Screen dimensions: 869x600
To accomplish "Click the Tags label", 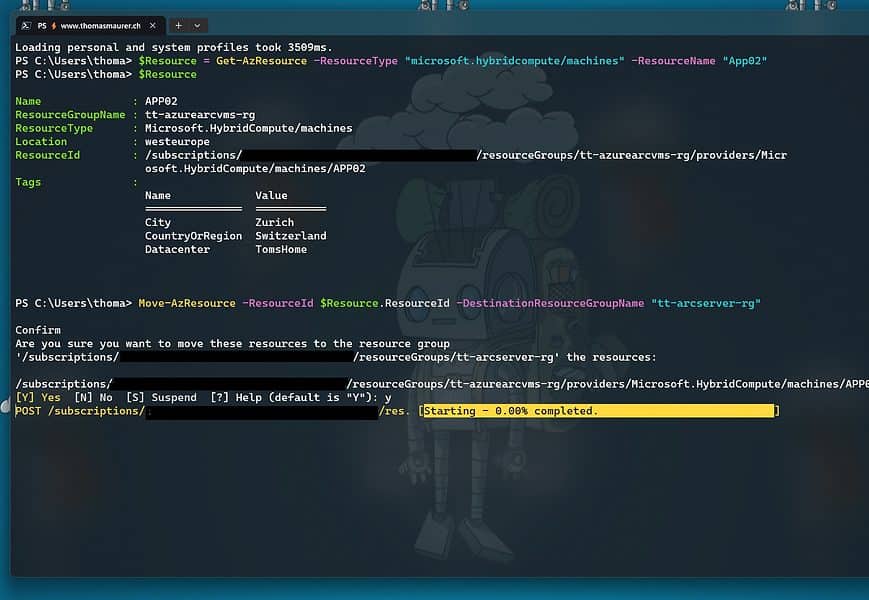I will tap(28, 182).
